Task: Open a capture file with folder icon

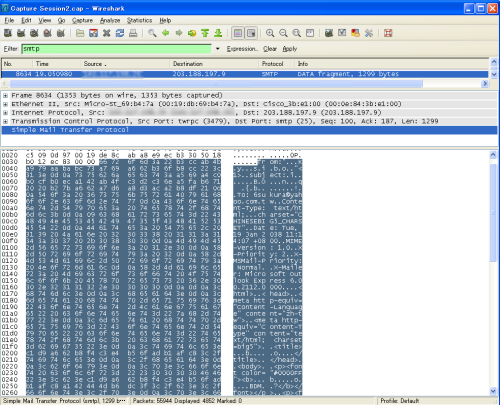Action: 80,33
